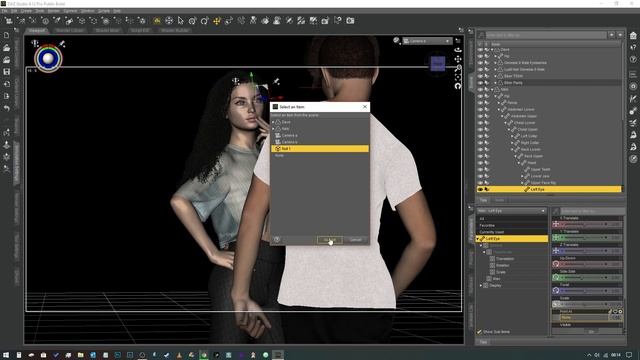Image resolution: width=640 pixels, height=360 pixels.
Task: Click the house-shaped icon atop right icon strip
Action: click(x=633, y=36)
